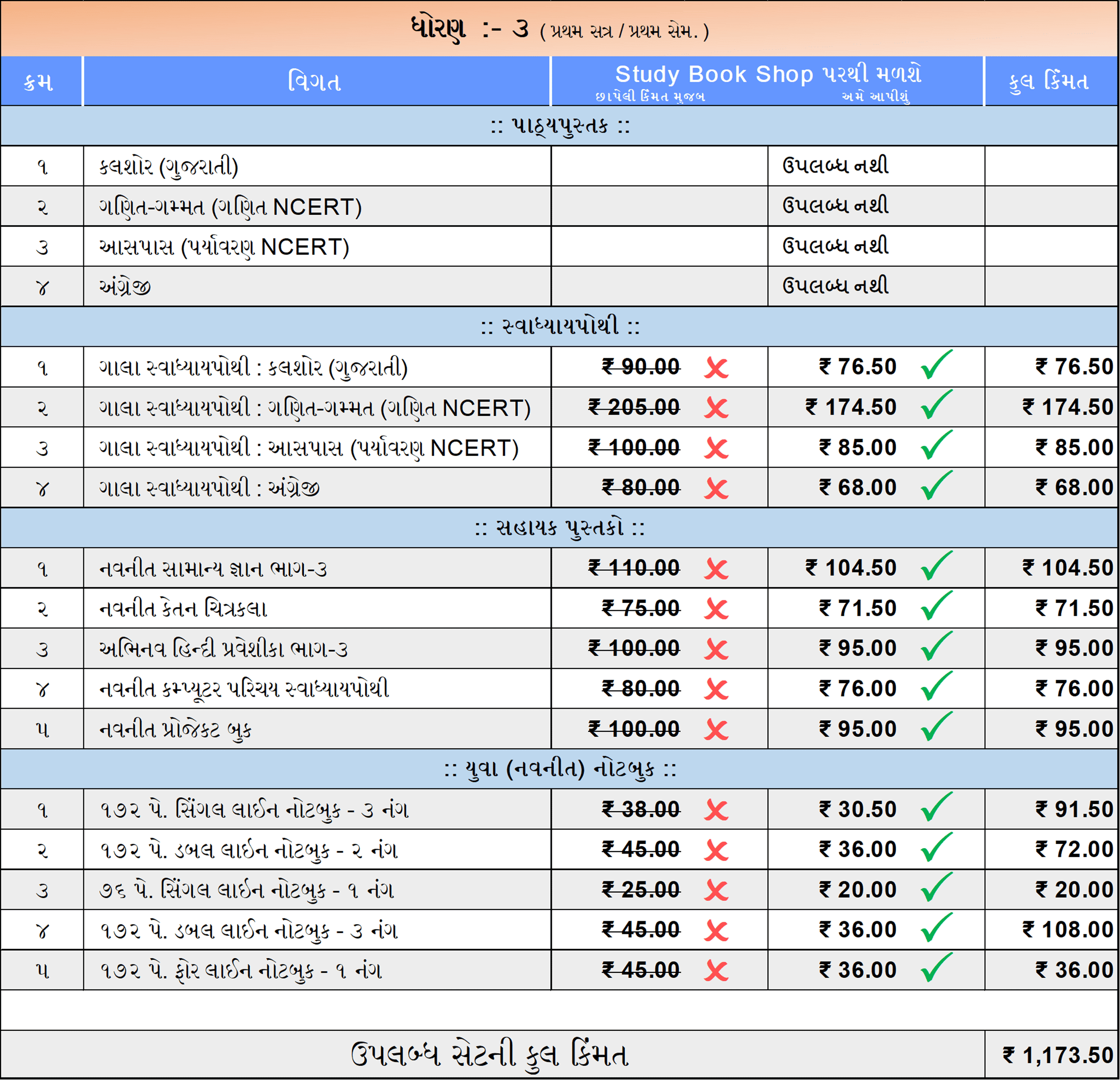This screenshot has width=1120, height=1080.
Task: Click red cross beside ₹ 90.00 price
Action: coord(716,368)
